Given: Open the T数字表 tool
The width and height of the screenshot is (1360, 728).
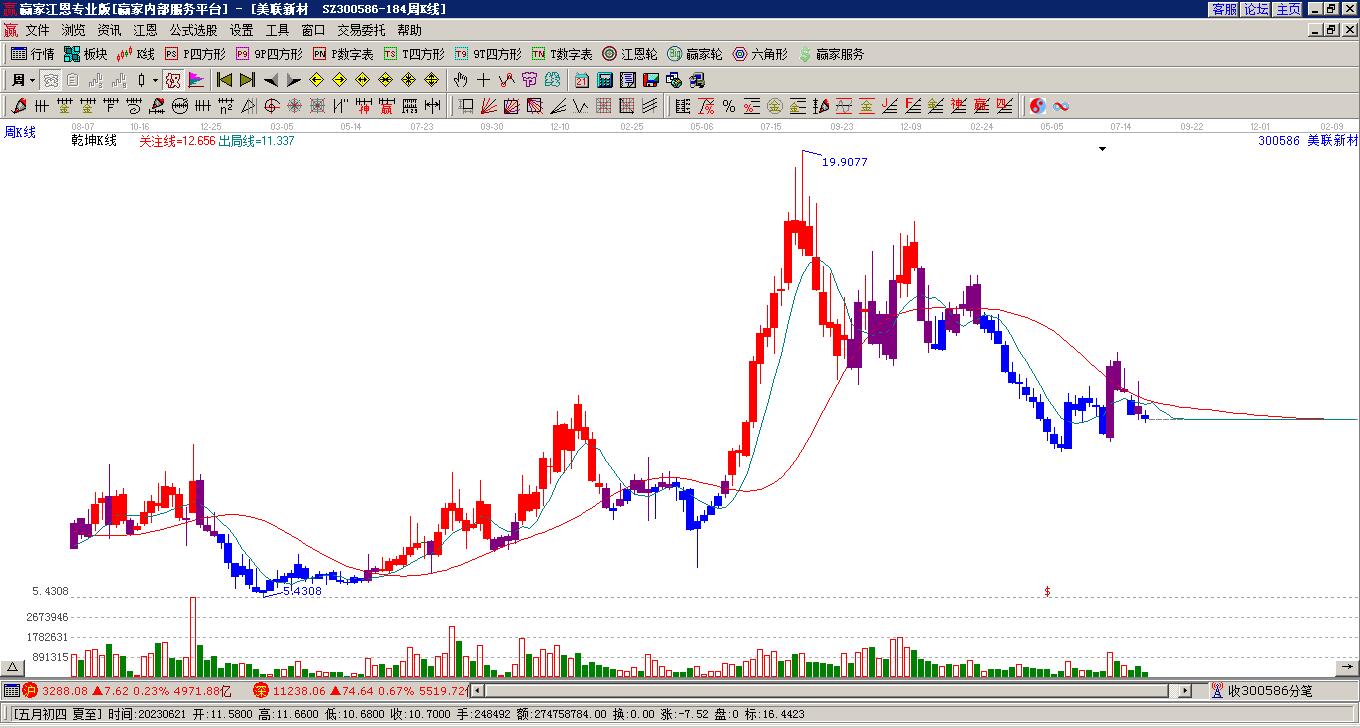Looking at the screenshot, I should 562,54.
